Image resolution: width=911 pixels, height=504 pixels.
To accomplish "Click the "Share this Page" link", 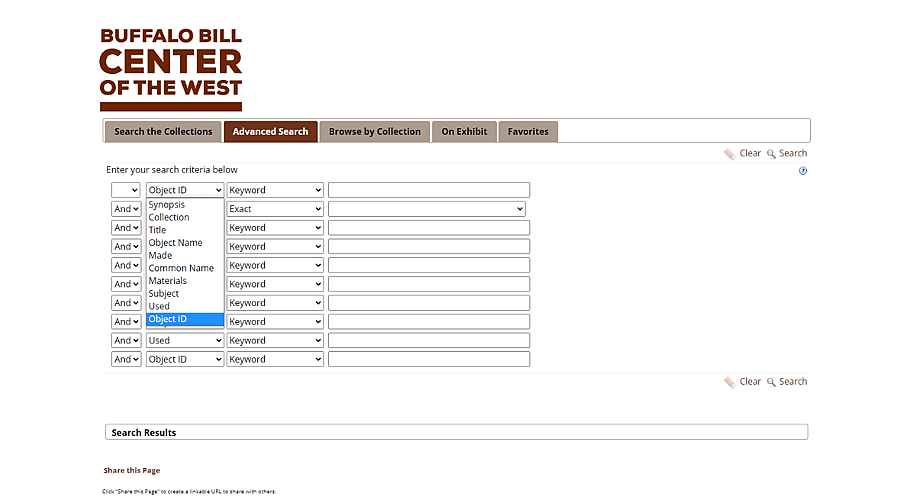I will pos(132,470).
